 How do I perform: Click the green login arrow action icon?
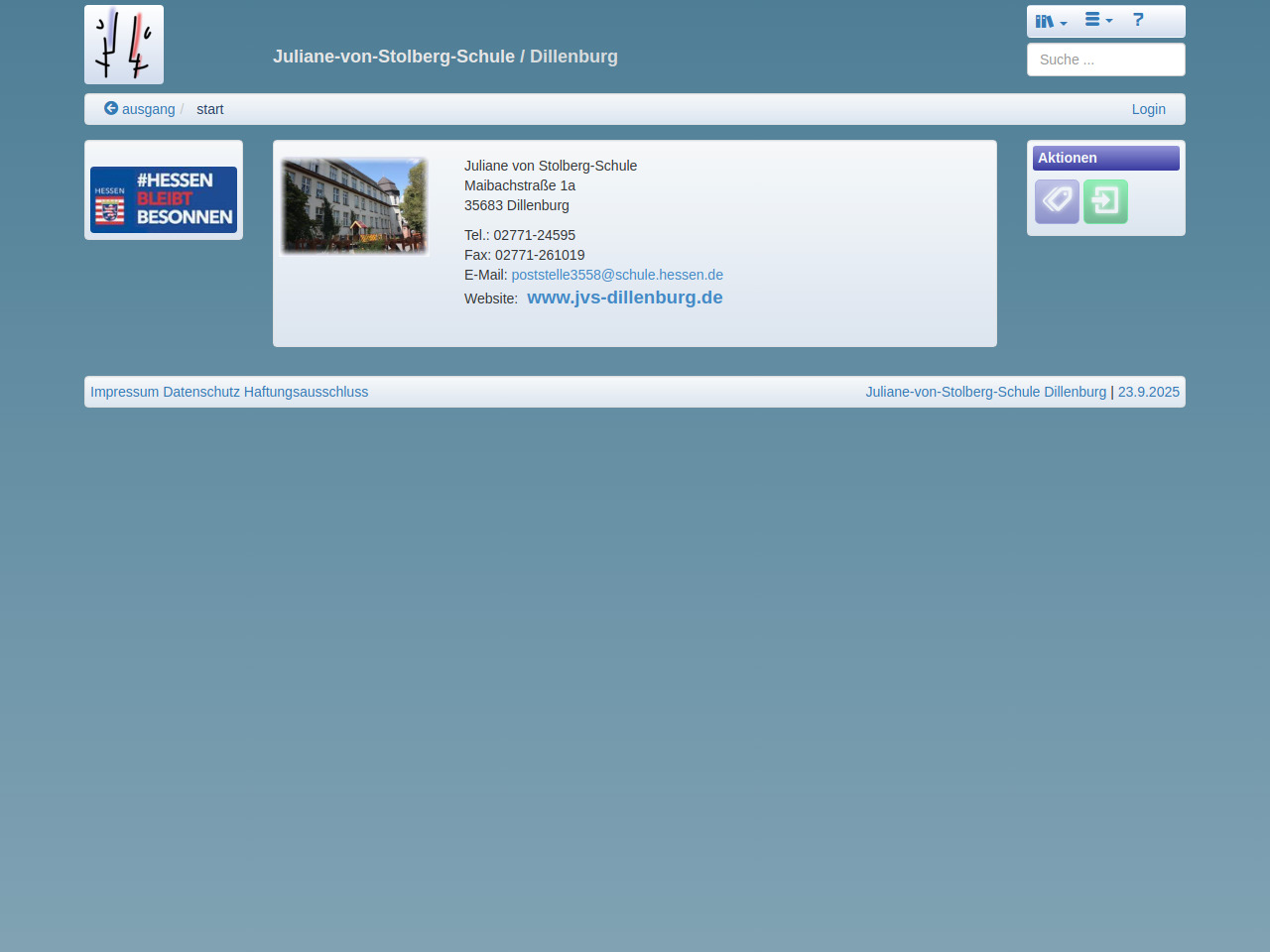1105,201
